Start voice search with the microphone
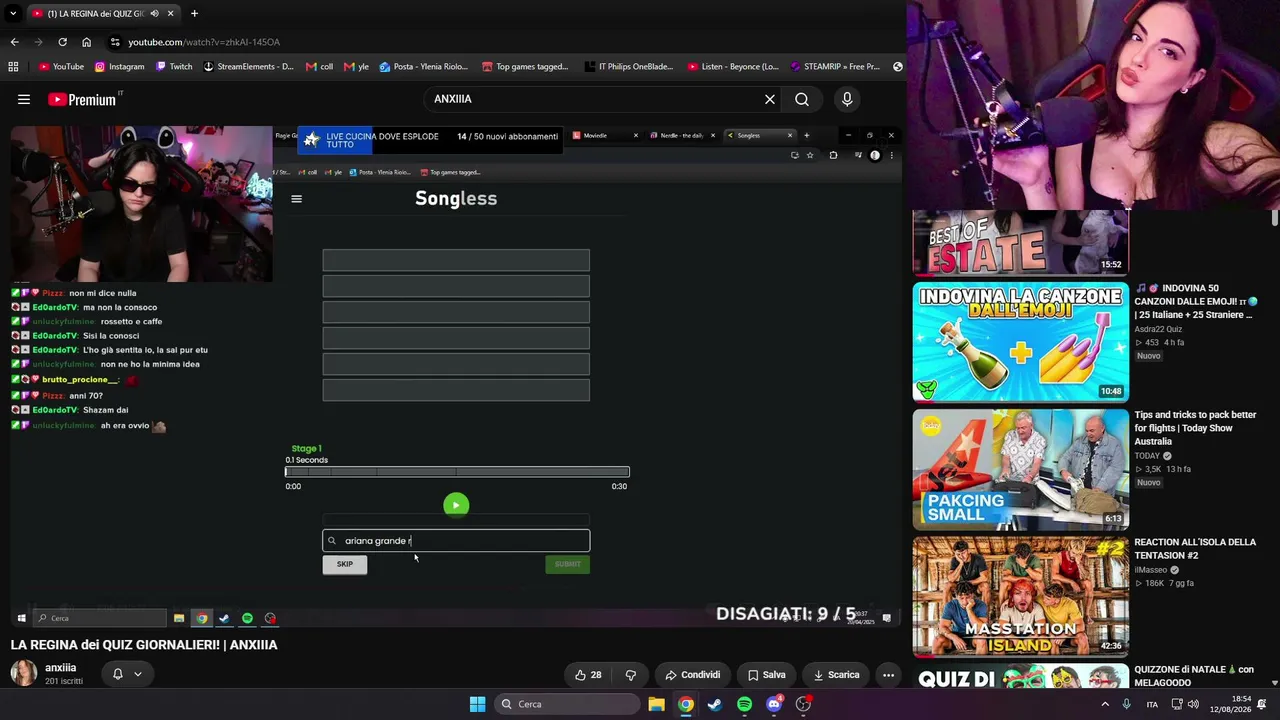Image resolution: width=1280 pixels, height=720 pixels. (x=847, y=99)
